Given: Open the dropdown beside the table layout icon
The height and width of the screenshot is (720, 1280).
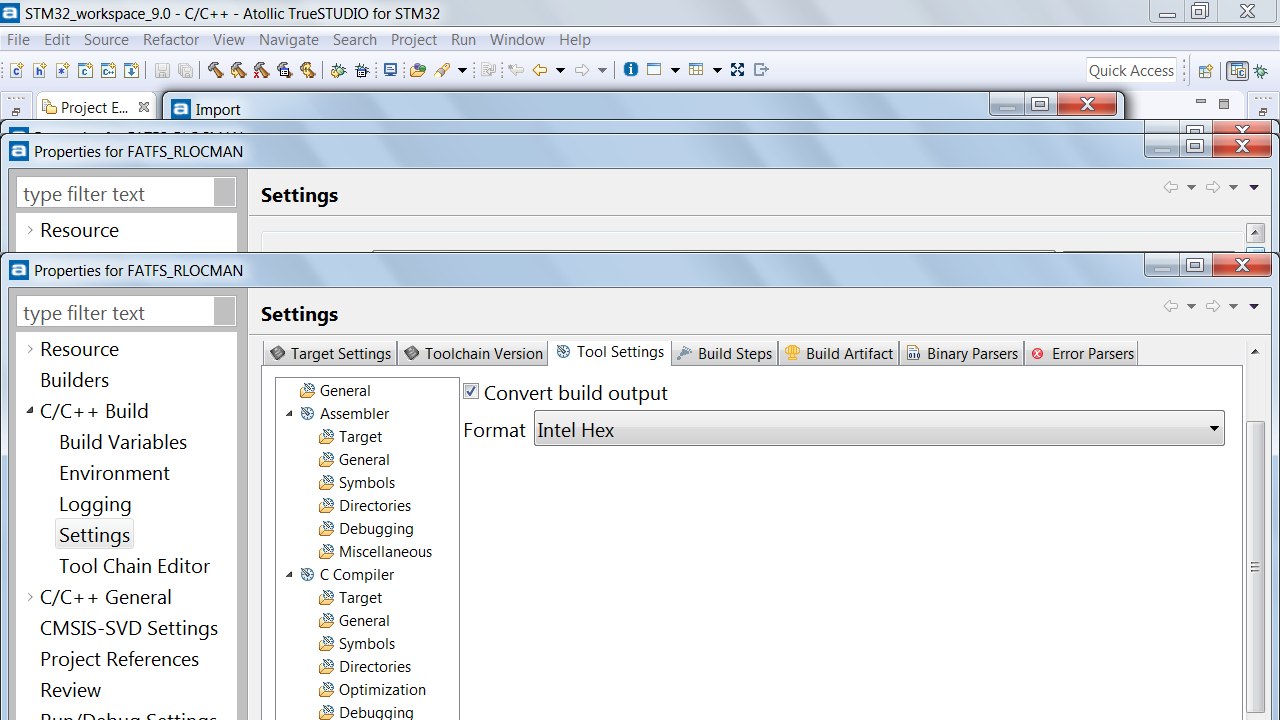Looking at the screenshot, I should pyautogui.click(x=717, y=70).
